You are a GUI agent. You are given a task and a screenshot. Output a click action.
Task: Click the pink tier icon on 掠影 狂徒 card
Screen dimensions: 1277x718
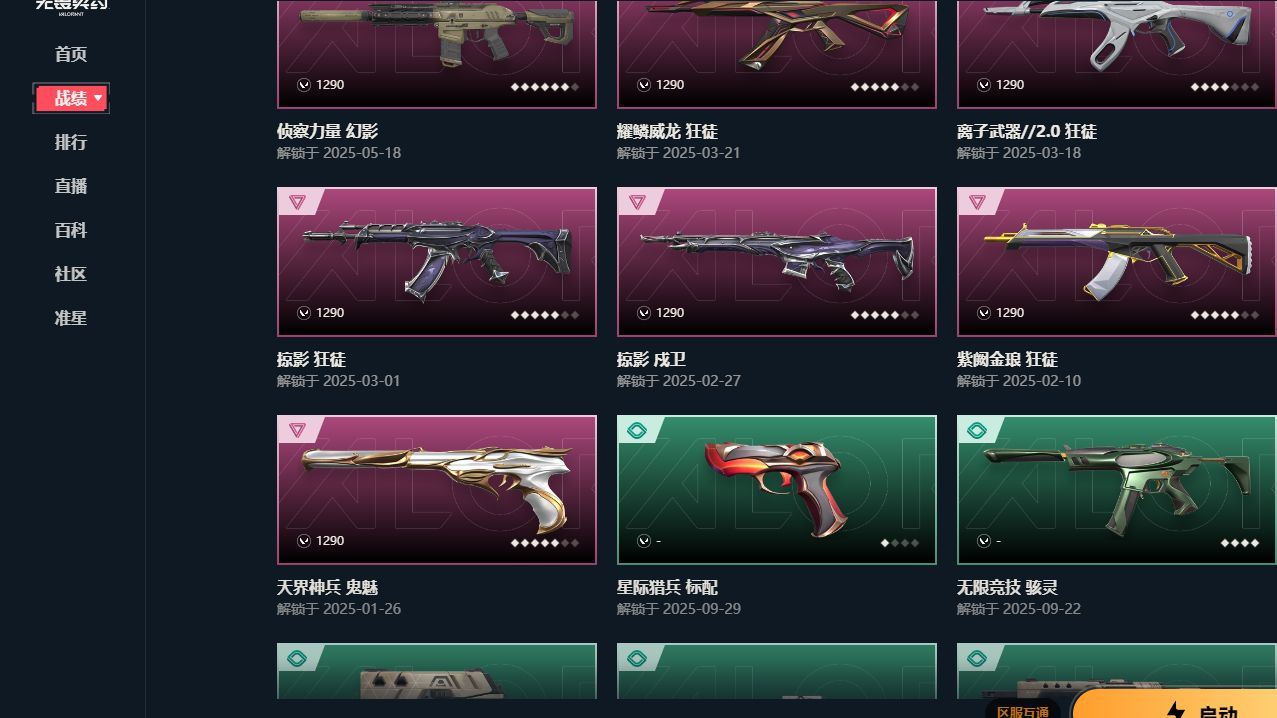(x=297, y=202)
